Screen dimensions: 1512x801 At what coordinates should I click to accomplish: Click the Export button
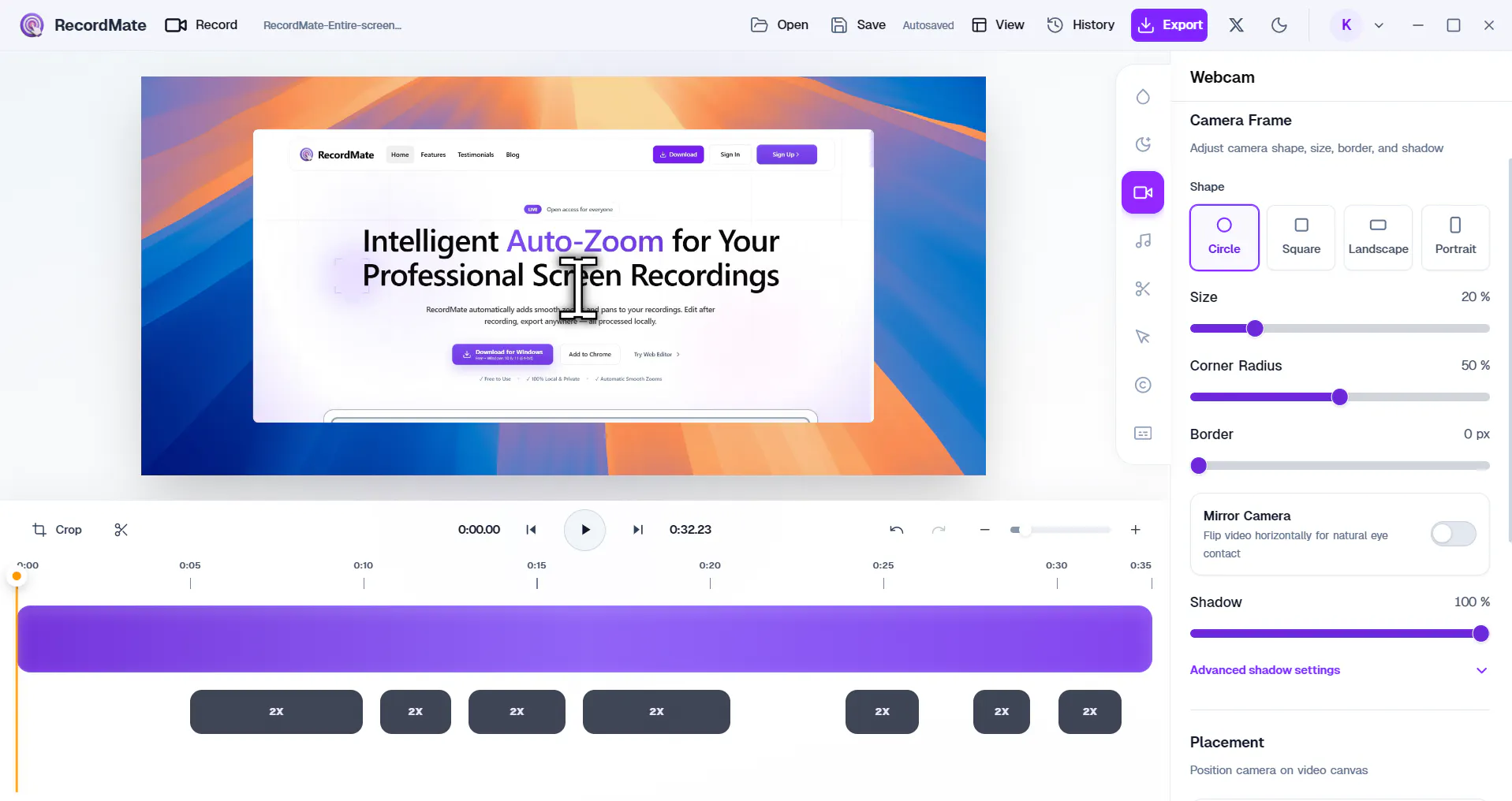1169,25
